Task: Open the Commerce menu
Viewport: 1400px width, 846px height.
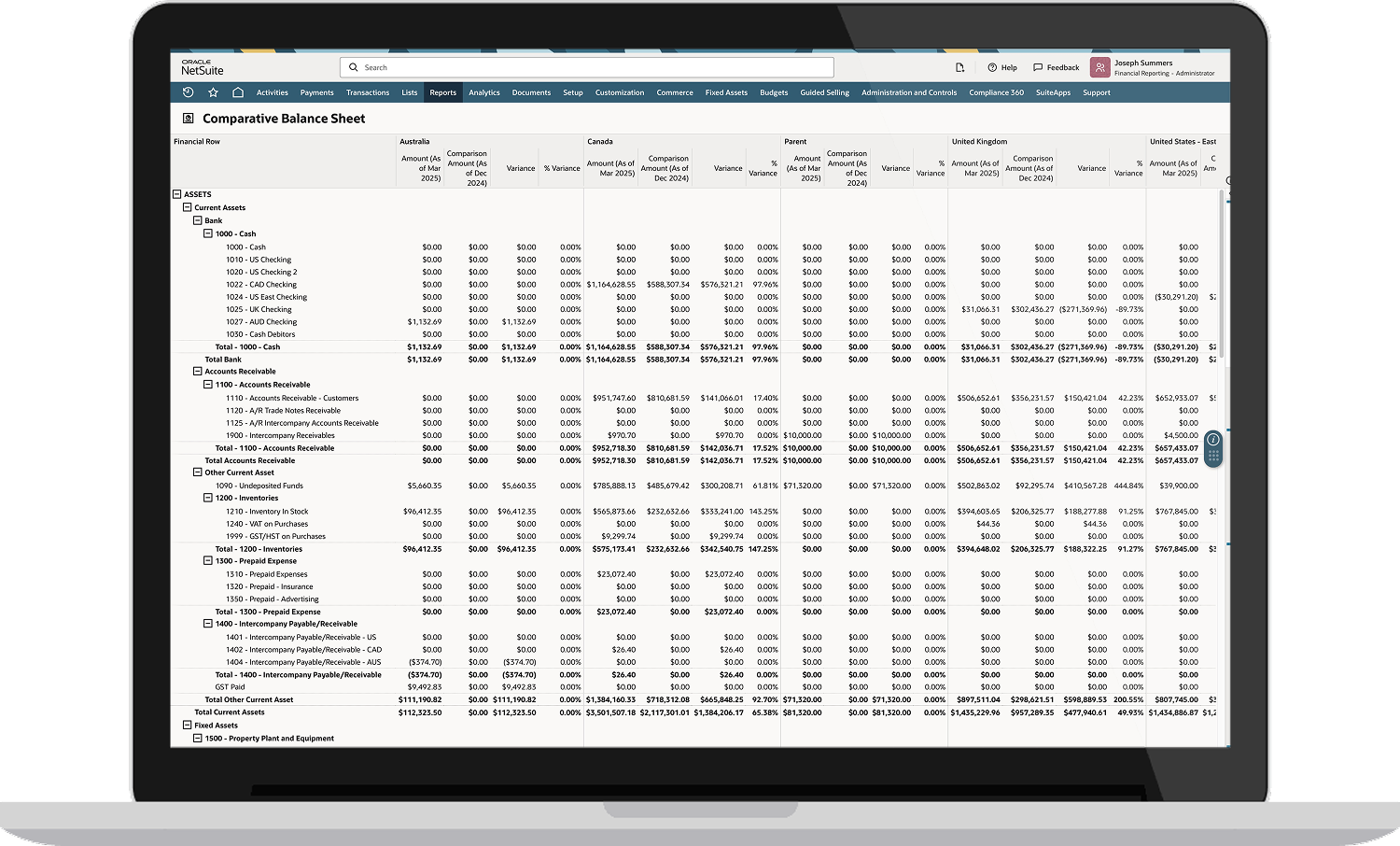Action: [675, 92]
